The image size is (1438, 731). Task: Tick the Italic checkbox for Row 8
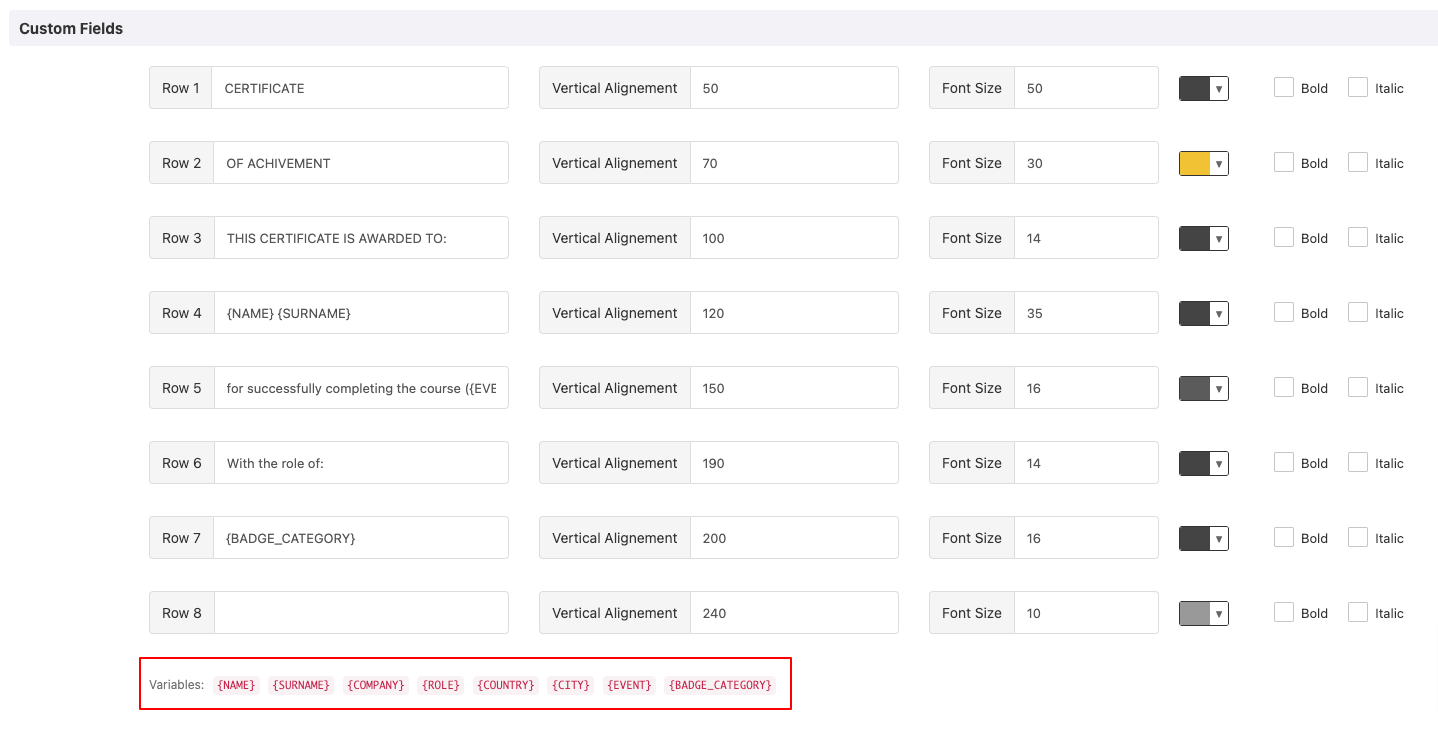[x=1358, y=612]
